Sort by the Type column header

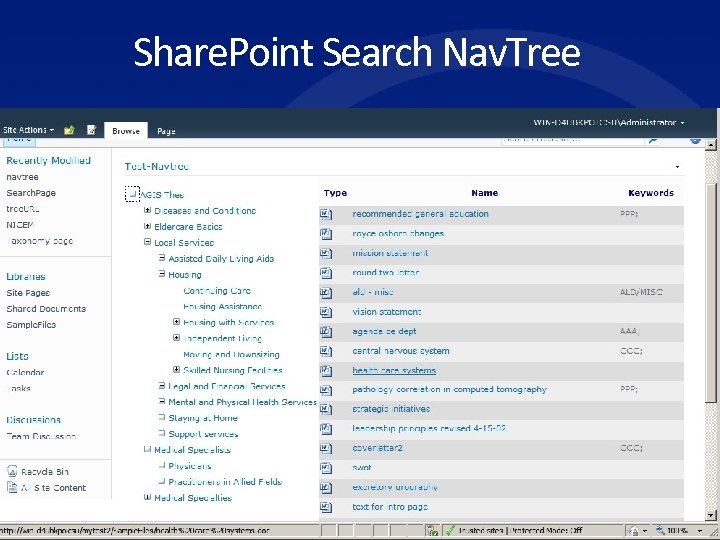(x=335, y=193)
